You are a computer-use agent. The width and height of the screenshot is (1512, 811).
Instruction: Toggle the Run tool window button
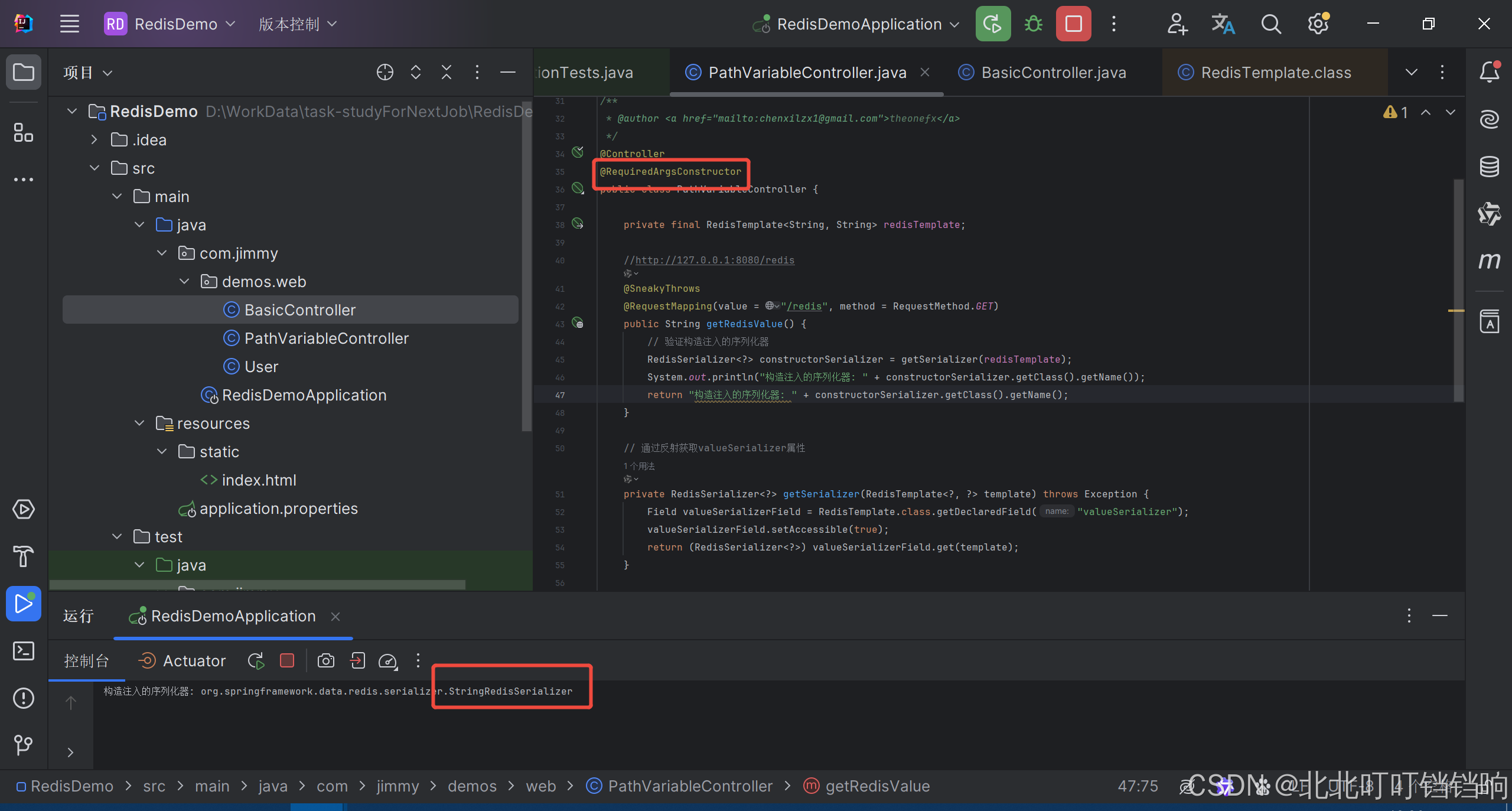coord(24,604)
